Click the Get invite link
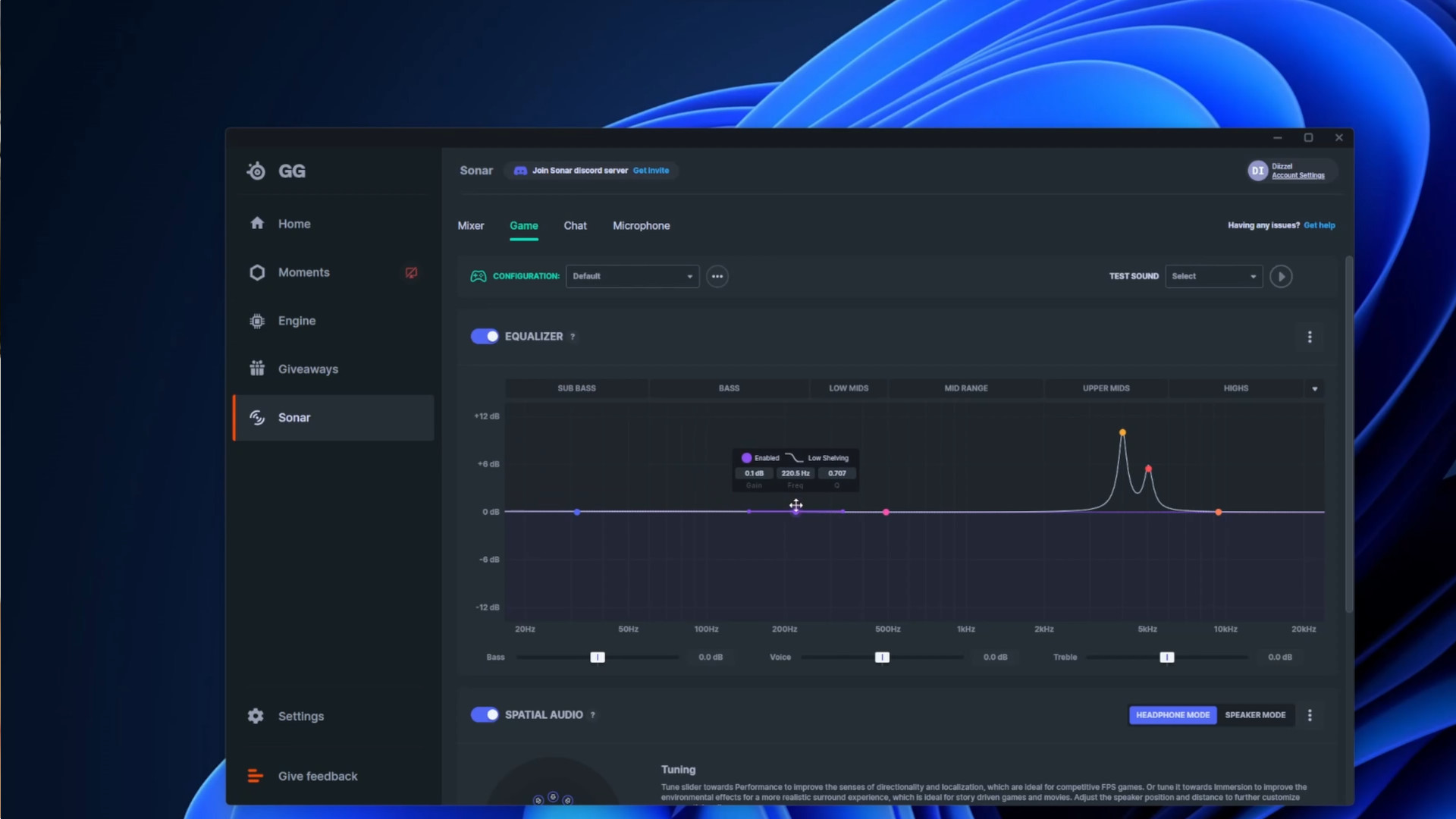Image resolution: width=1456 pixels, height=819 pixels. (x=651, y=171)
